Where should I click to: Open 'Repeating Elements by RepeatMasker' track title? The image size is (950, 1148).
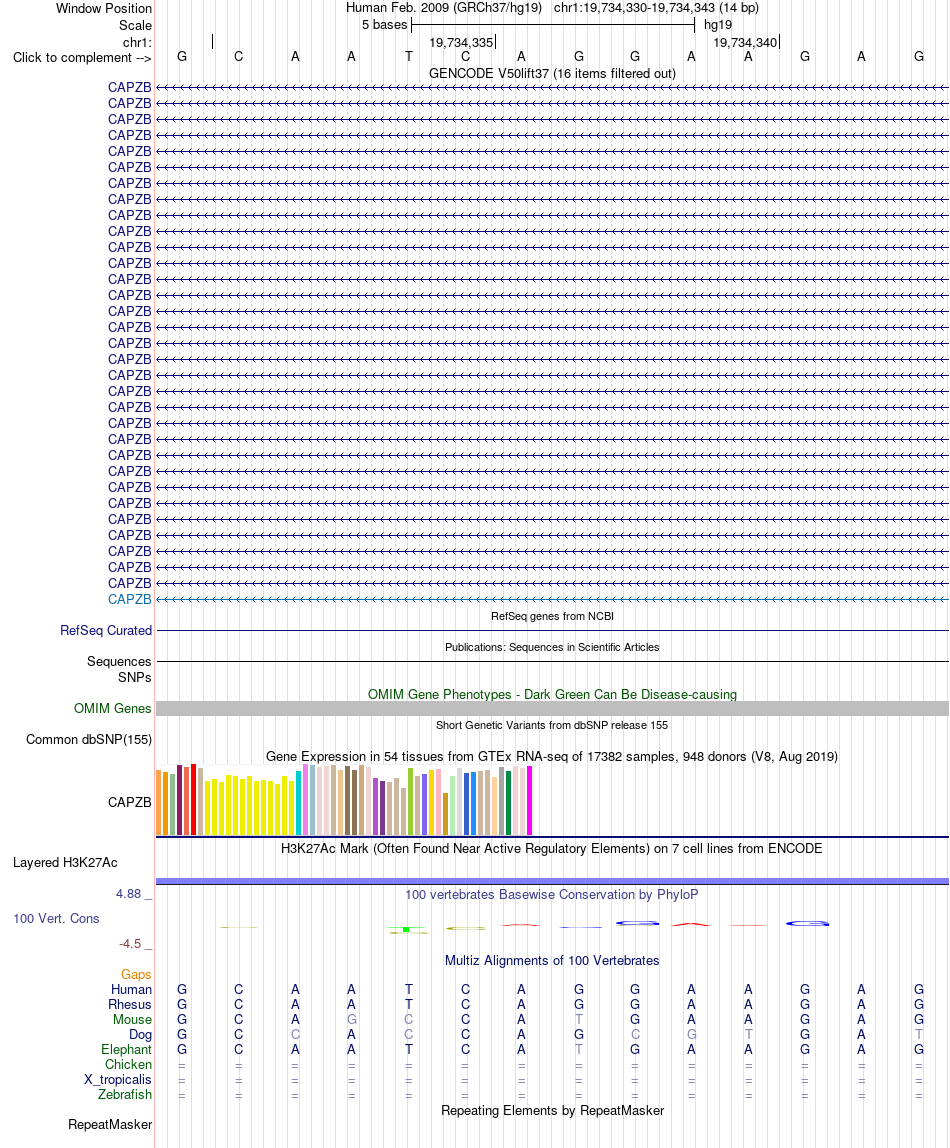(552, 1111)
